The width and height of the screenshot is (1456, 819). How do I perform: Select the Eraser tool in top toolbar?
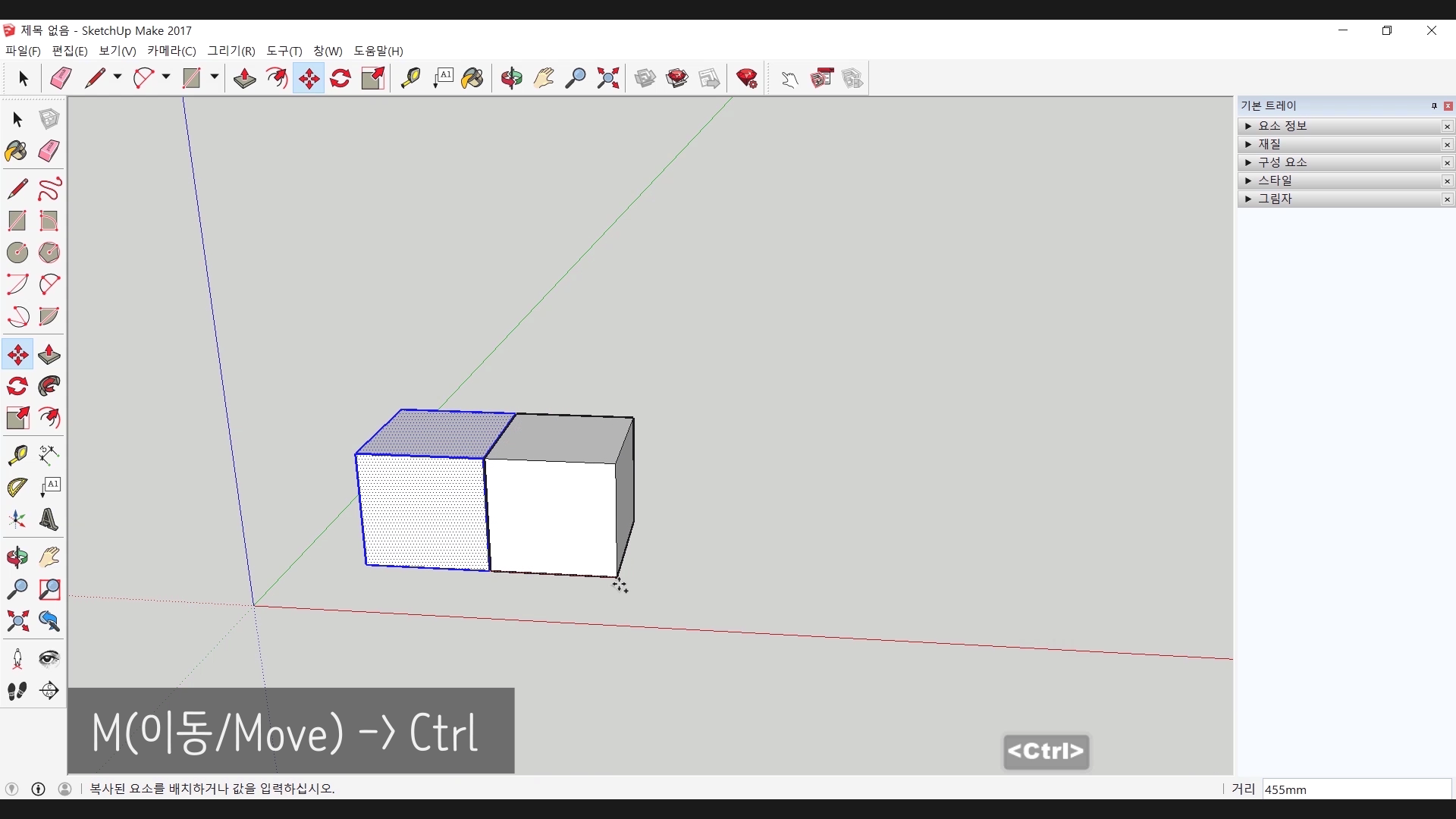[x=61, y=78]
